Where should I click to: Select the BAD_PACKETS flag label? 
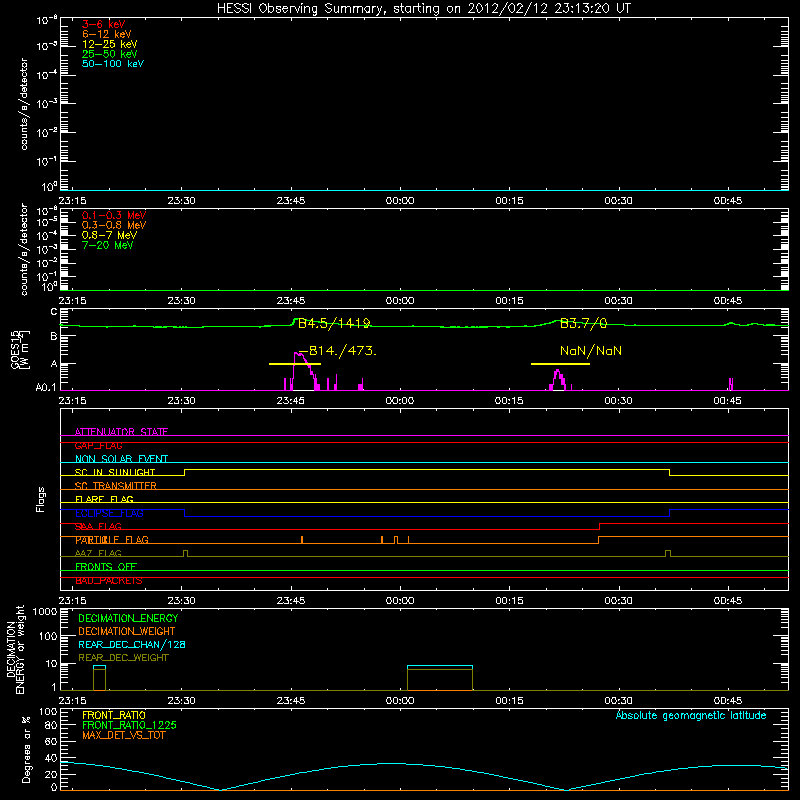point(109,581)
